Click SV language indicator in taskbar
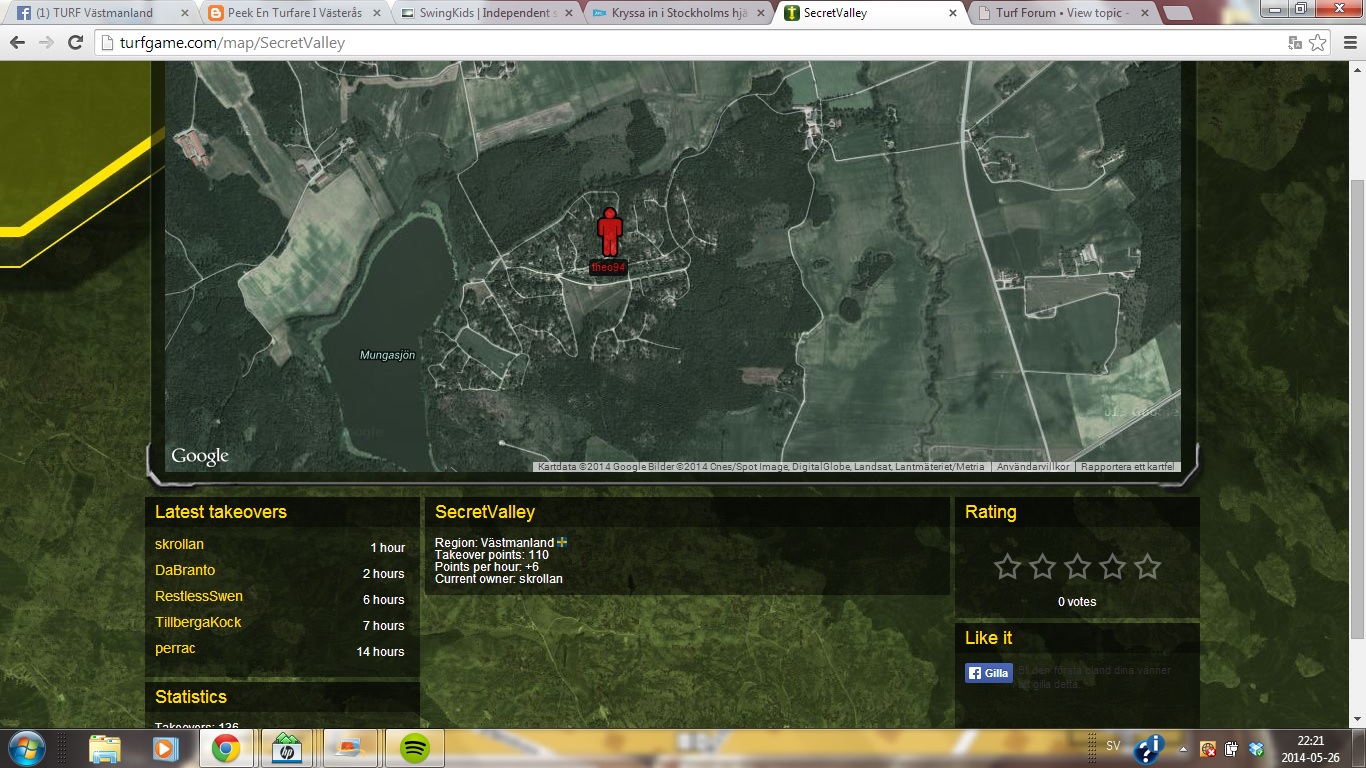This screenshot has width=1366, height=768. coord(1113,746)
